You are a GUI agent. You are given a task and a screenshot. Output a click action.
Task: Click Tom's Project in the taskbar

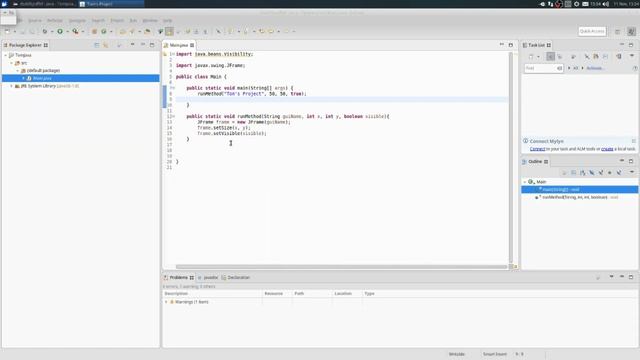click(111, 4)
